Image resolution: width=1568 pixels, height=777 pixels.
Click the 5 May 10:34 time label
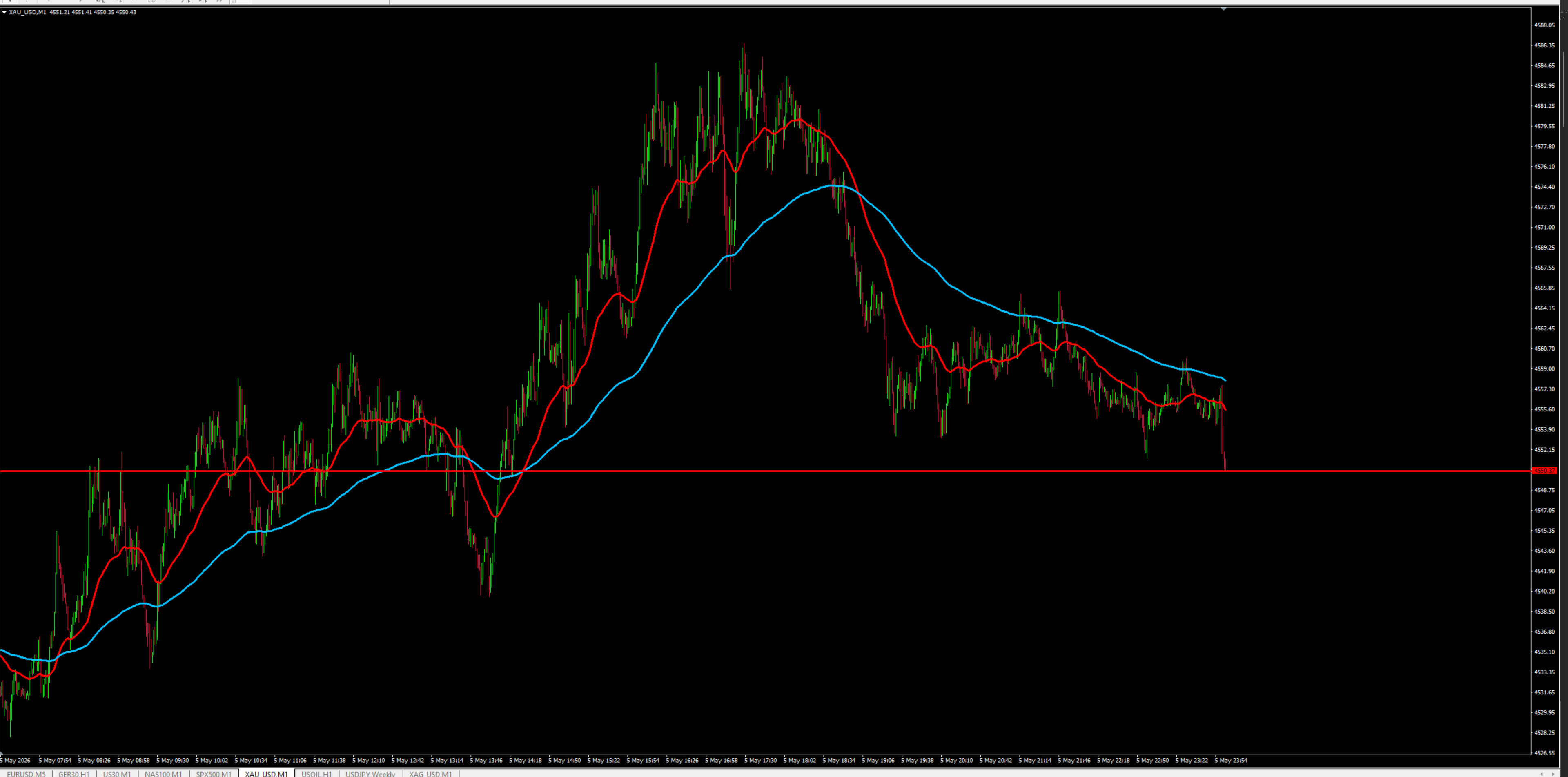[x=251, y=760]
